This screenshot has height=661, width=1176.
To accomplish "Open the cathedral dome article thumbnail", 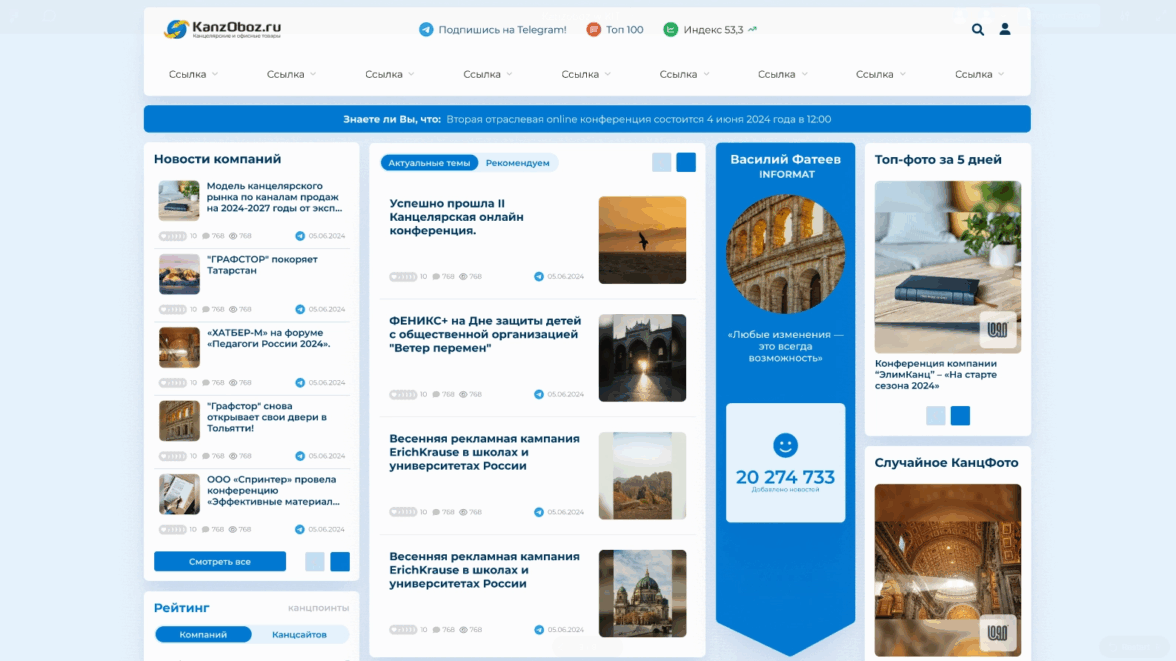I will (642, 593).
